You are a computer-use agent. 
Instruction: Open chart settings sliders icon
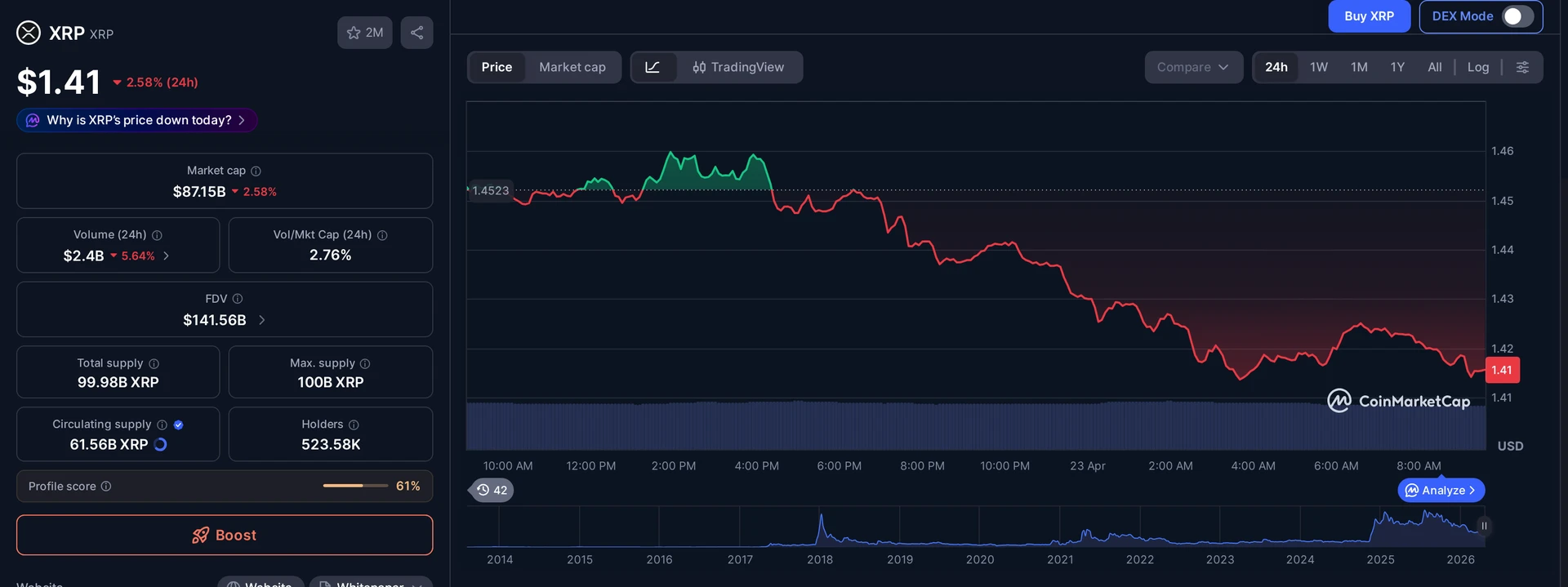(1522, 67)
